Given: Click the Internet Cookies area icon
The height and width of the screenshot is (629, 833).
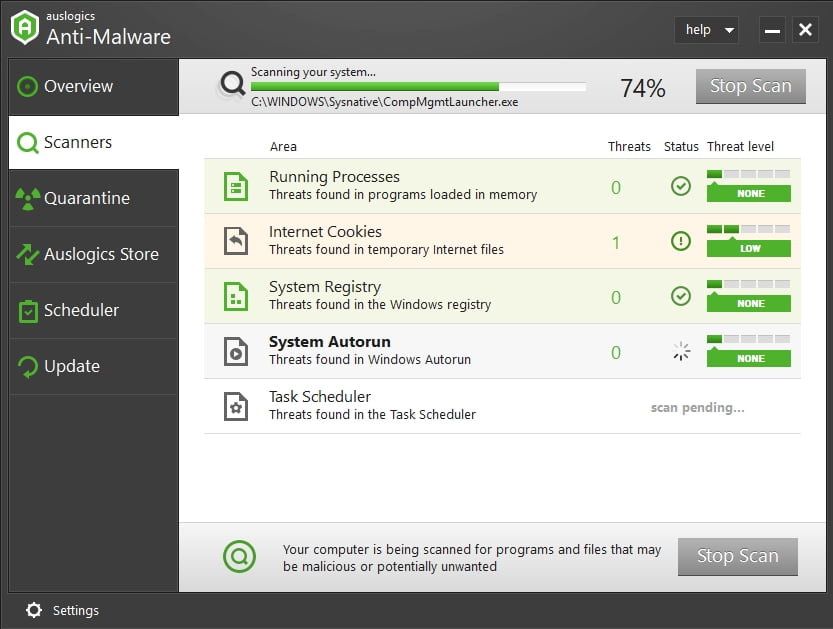Looking at the screenshot, I should coord(236,241).
